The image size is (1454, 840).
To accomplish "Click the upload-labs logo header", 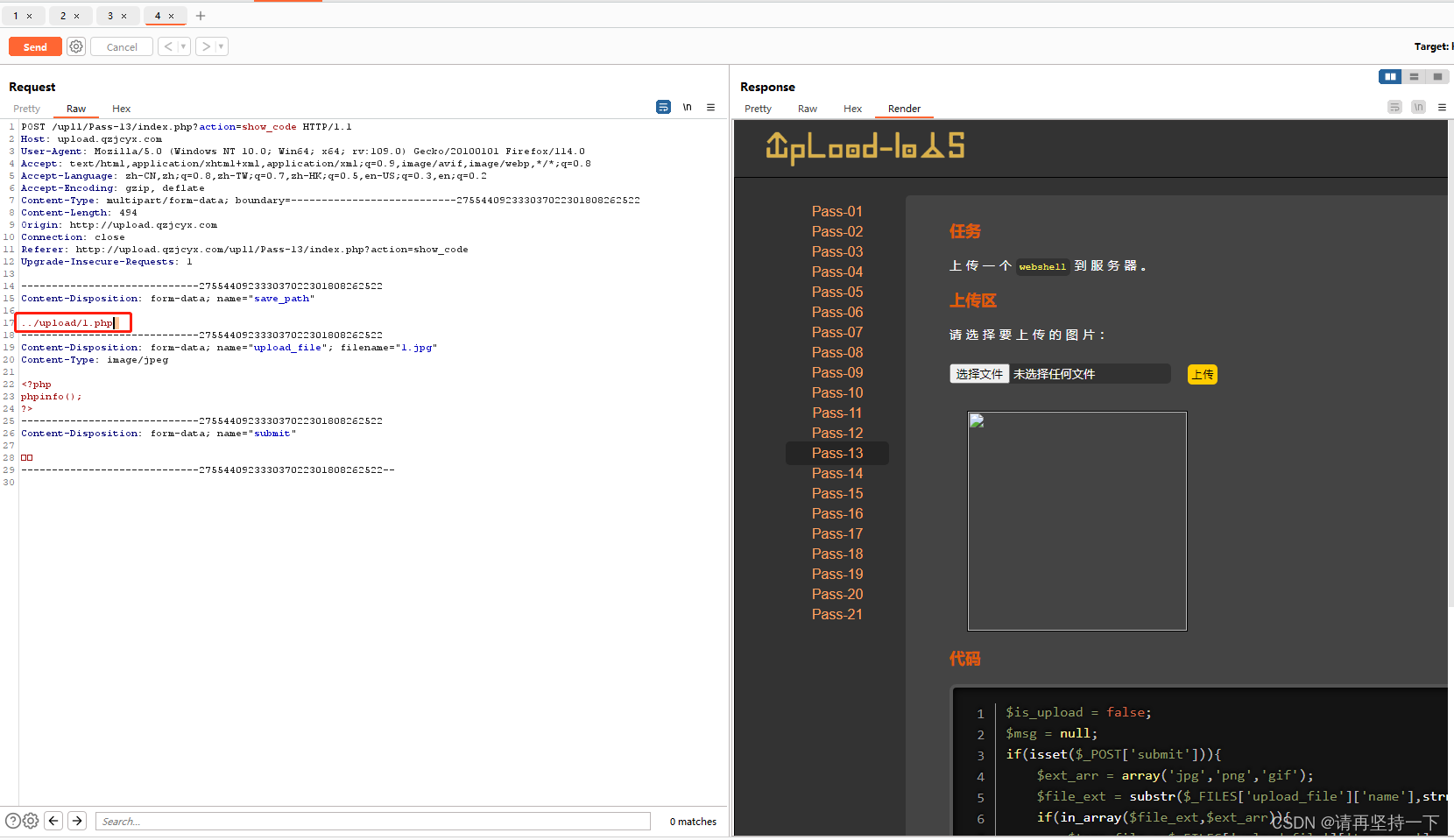I will click(x=865, y=147).
